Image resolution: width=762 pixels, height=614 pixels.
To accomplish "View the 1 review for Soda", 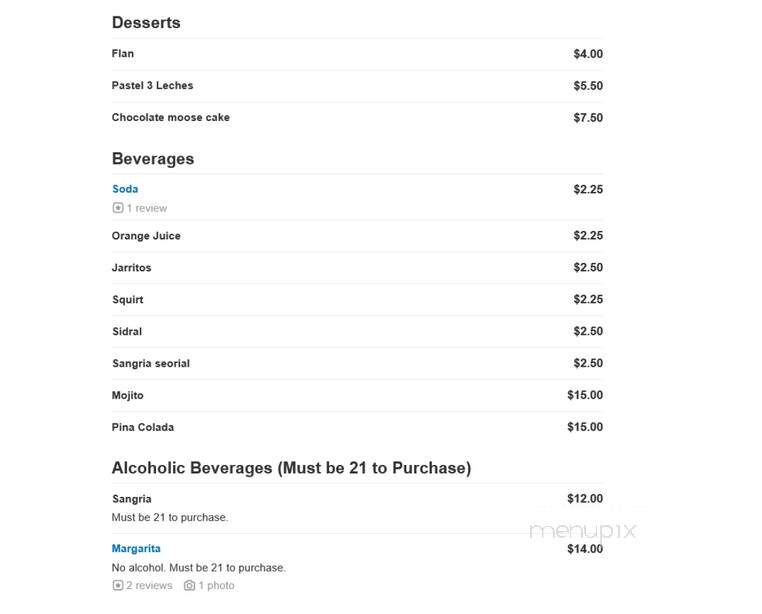I will click(147, 208).
